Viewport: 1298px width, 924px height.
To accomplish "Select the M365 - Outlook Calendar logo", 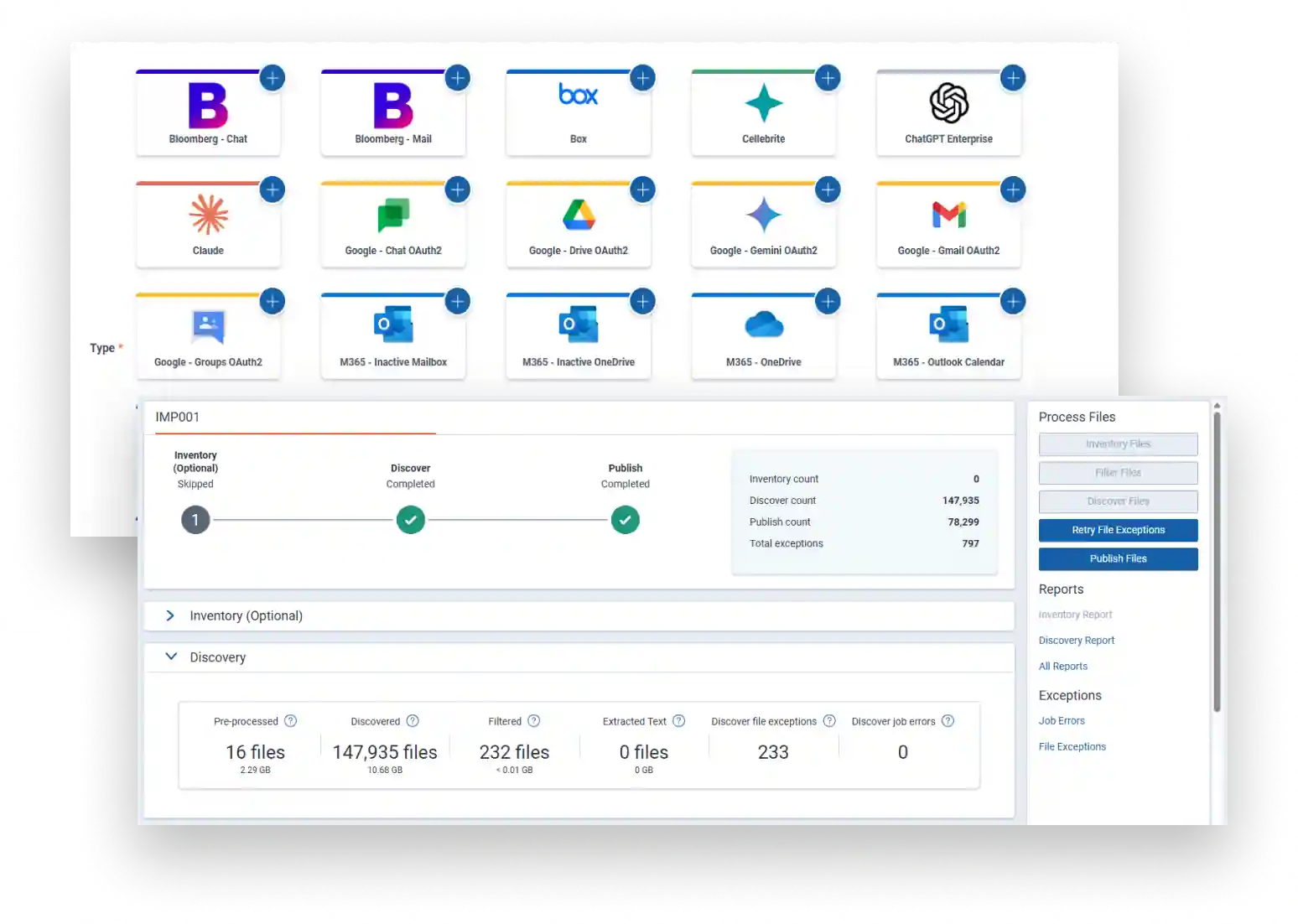I will pyautogui.click(x=949, y=324).
